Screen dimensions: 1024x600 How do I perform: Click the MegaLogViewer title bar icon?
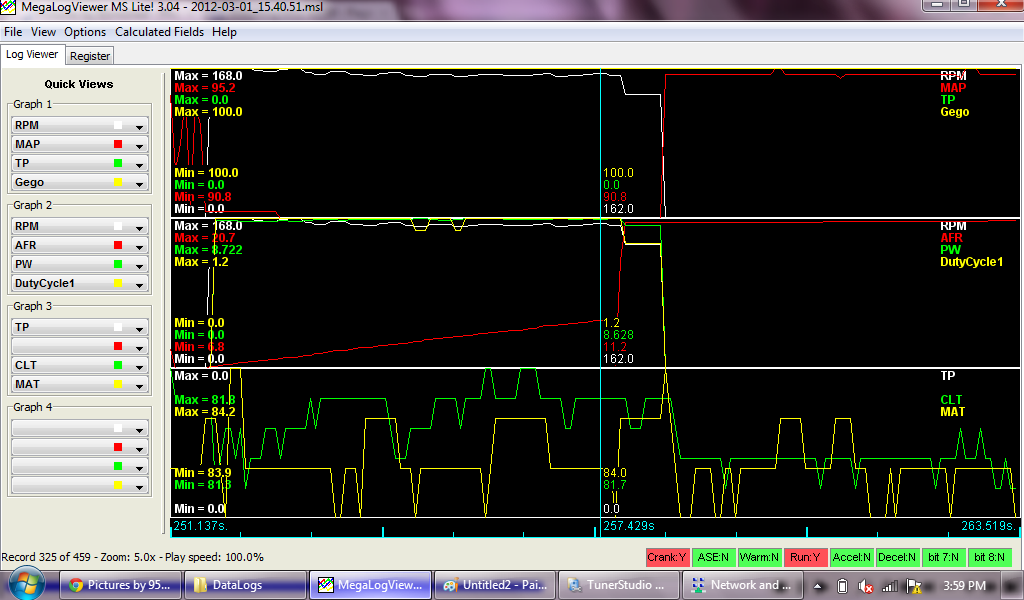click(7, 7)
